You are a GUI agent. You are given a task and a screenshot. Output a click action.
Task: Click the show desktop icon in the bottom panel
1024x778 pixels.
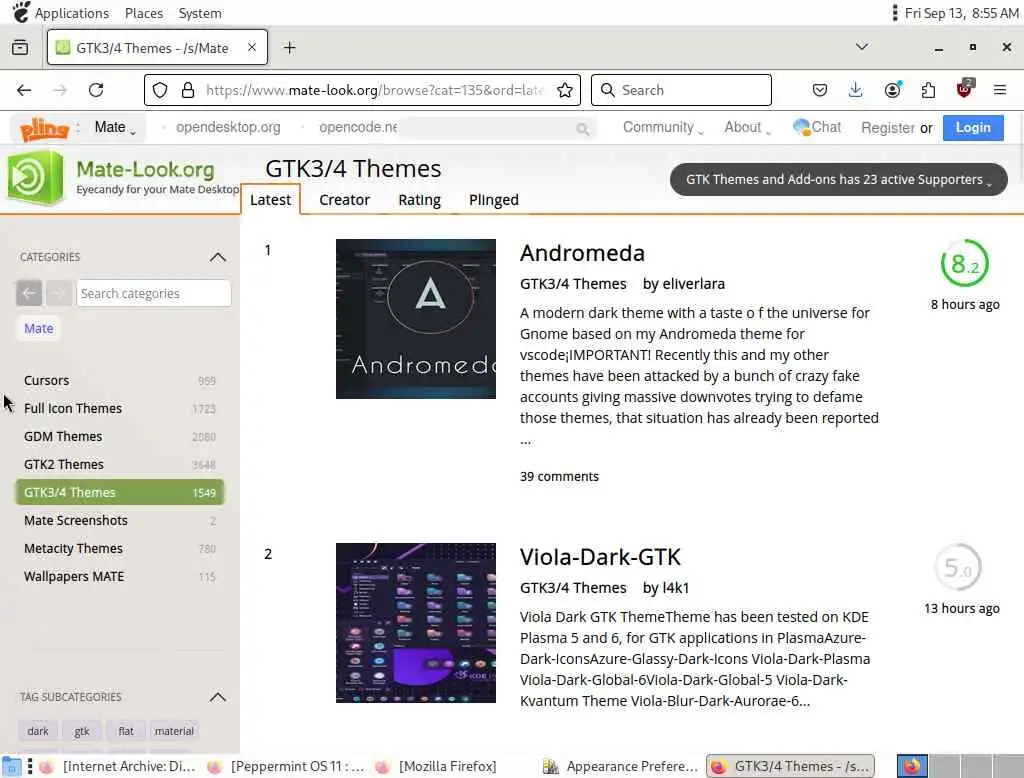tap(11, 766)
